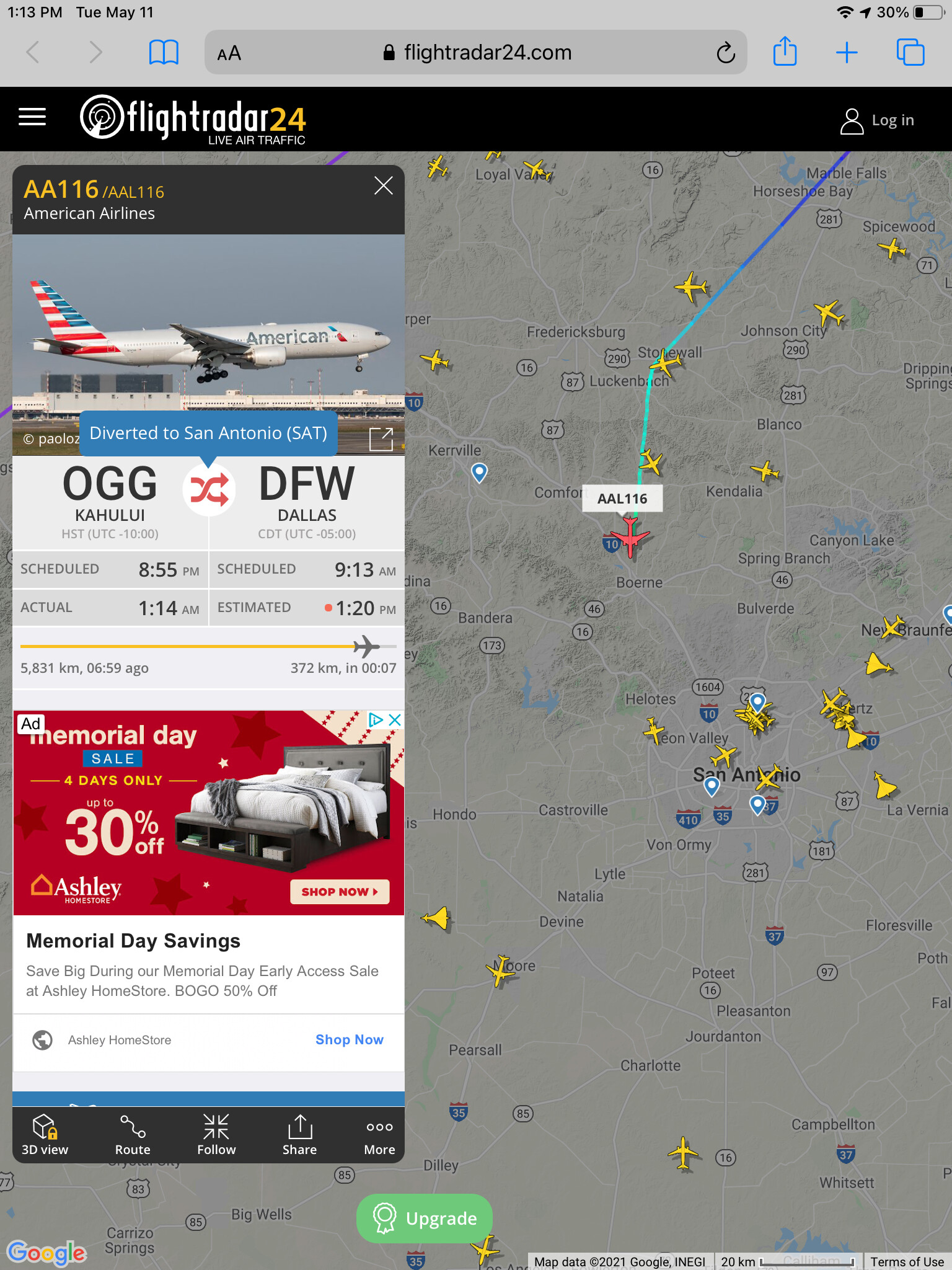Open the hamburger menu in Flightradar24 header

tap(32, 117)
